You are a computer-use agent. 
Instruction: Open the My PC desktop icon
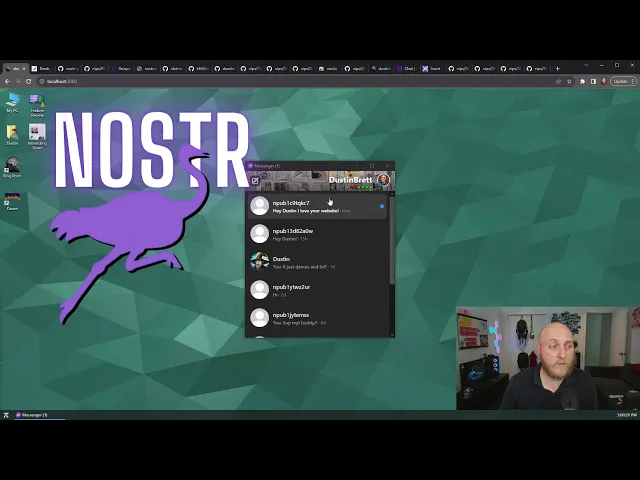(12, 102)
